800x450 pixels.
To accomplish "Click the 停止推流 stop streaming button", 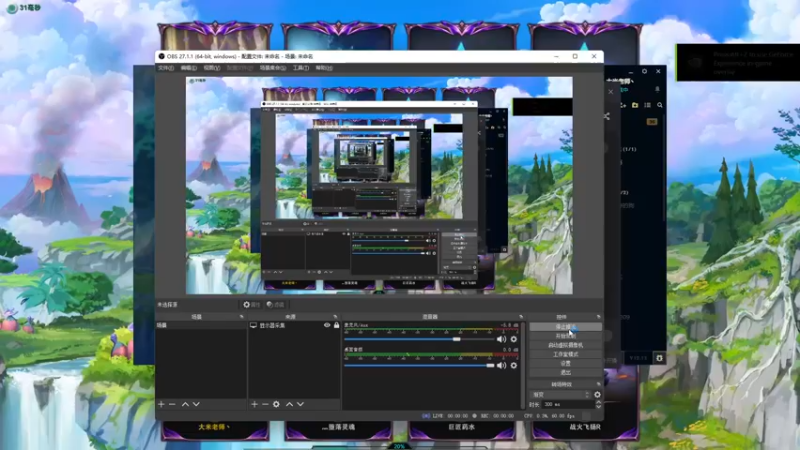I will click(x=565, y=327).
